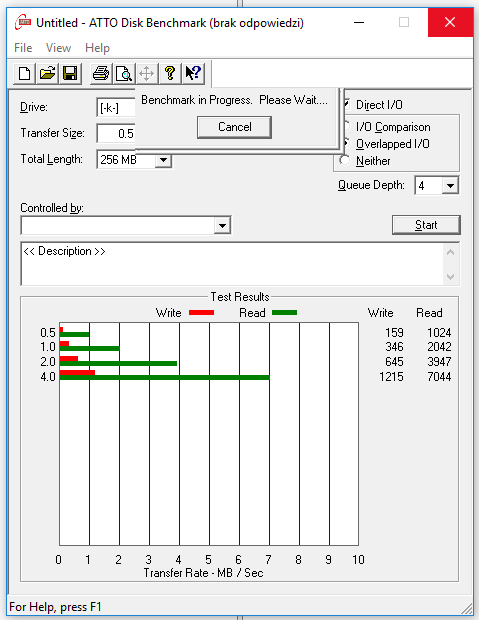Open Print Preview toolbar icon
The width and height of the screenshot is (479, 620).
point(123,74)
